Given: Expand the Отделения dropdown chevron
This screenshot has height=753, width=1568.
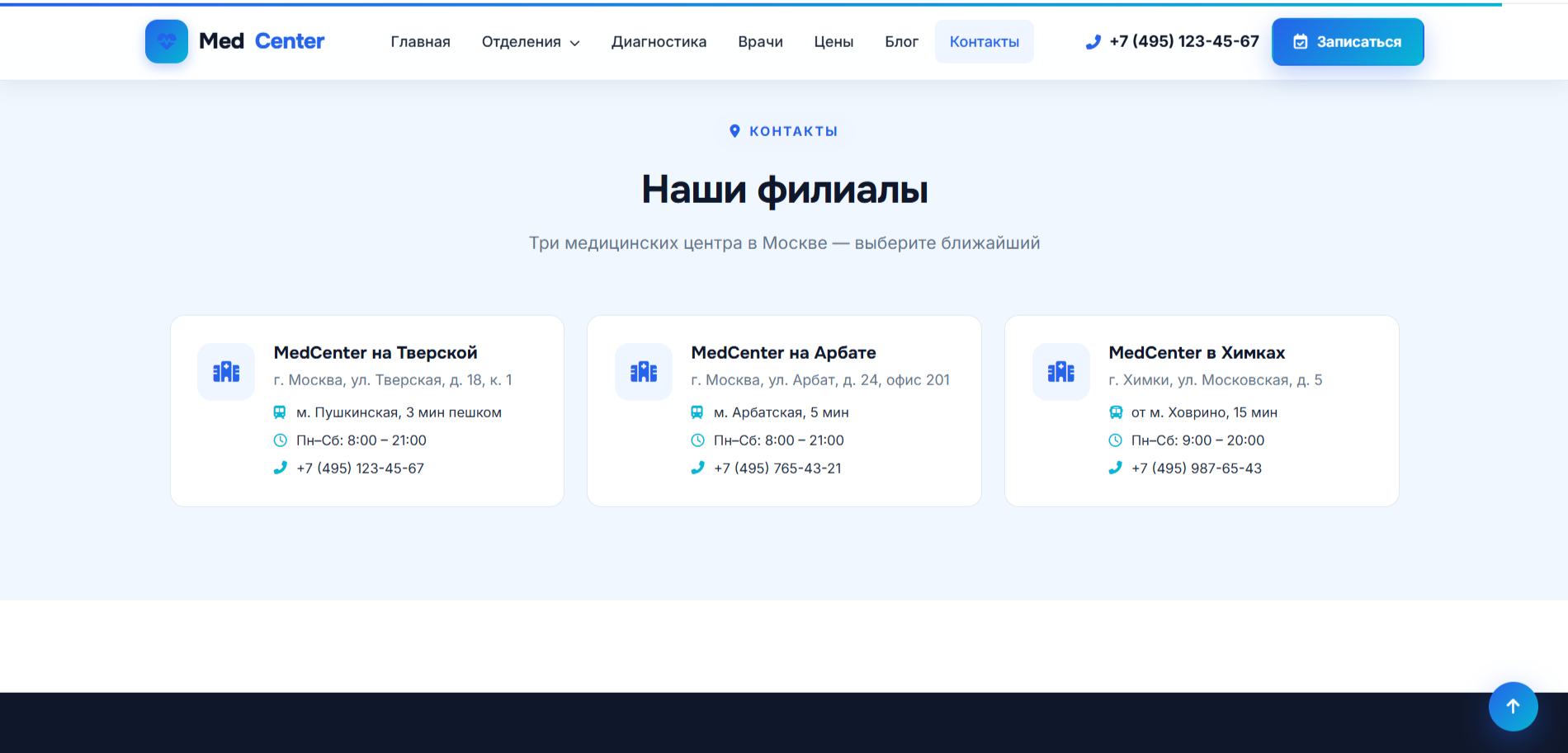Looking at the screenshot, I should coord(575,43).
